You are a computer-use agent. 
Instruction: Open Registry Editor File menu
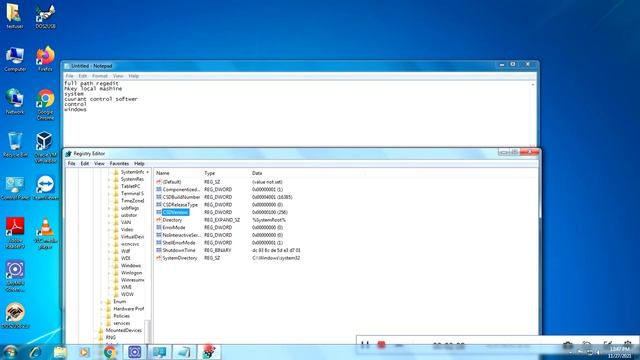pos(71,163)
